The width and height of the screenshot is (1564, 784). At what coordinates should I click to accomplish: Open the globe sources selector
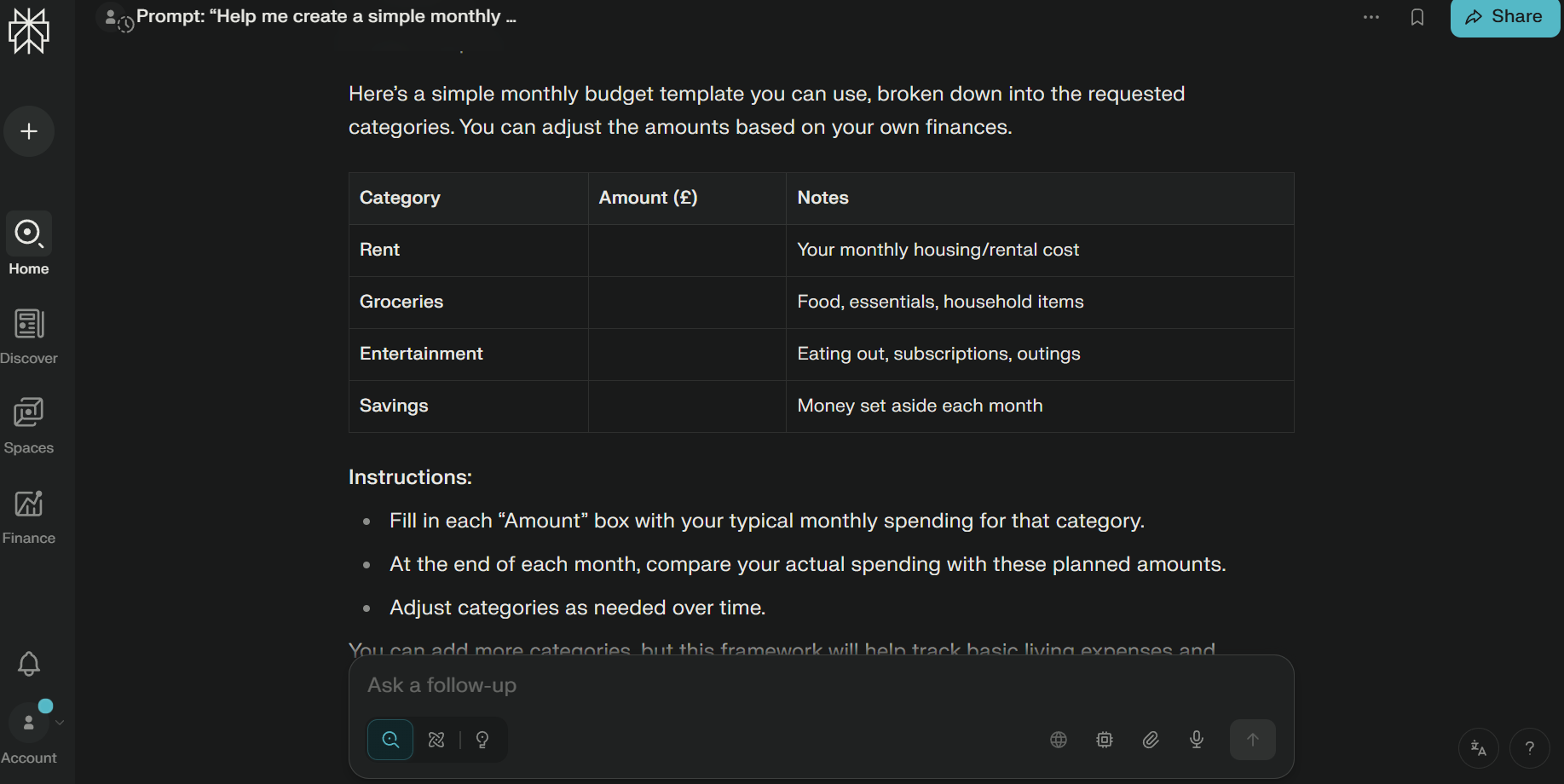click(1059, 740)
